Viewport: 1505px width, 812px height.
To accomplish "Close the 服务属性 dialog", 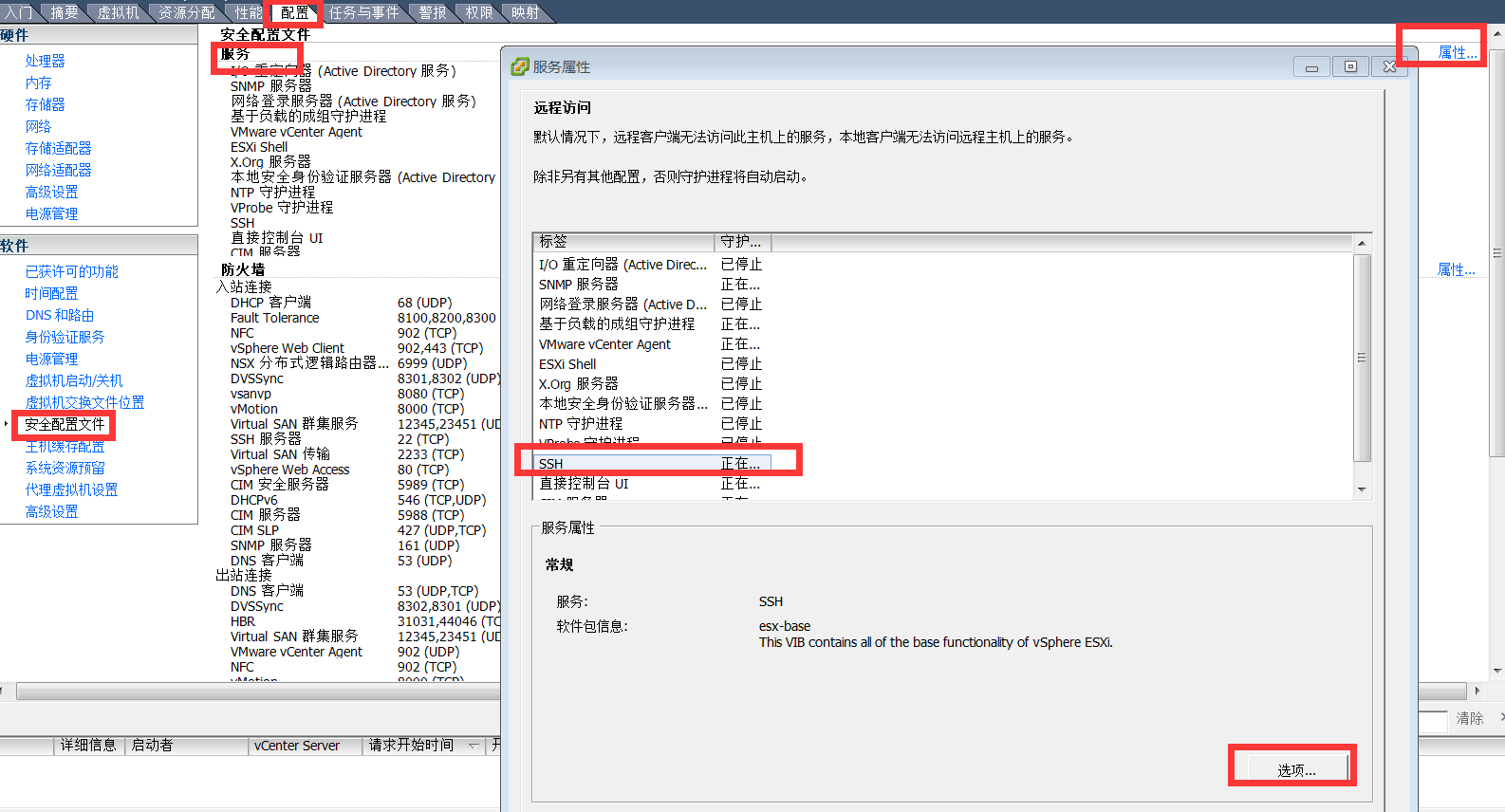I will (x=1389, y=66).
